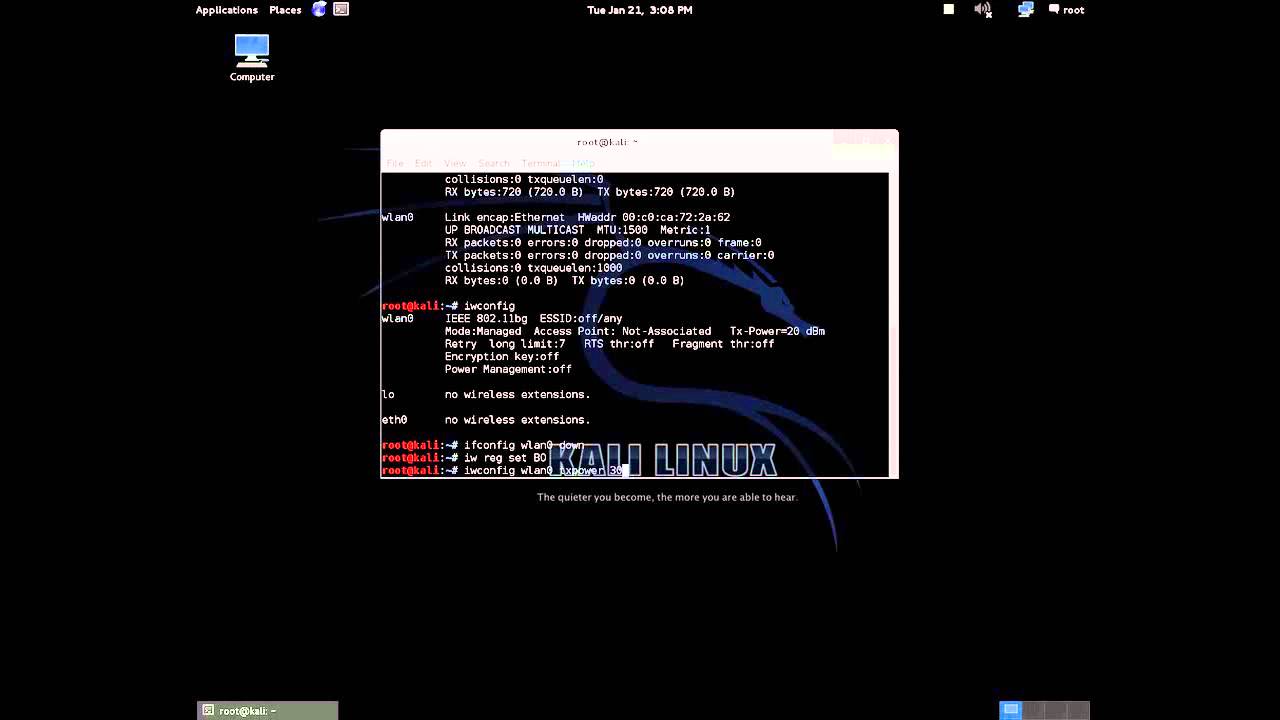Open the terminal View menu
The image size is (1280, 720).
click(x=455, y=163)
